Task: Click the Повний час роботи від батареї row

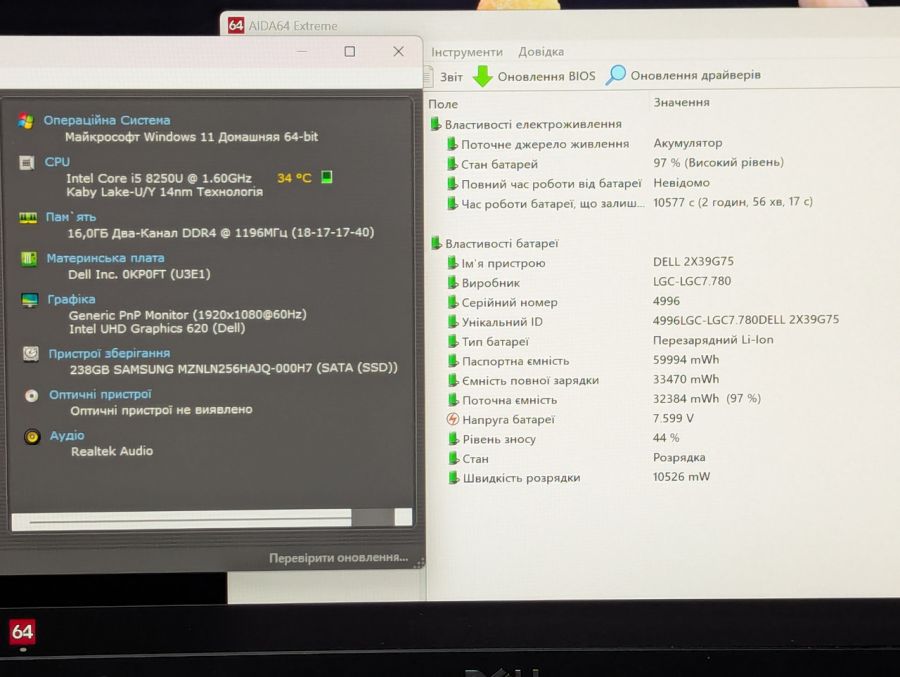Action: [578, 184]
